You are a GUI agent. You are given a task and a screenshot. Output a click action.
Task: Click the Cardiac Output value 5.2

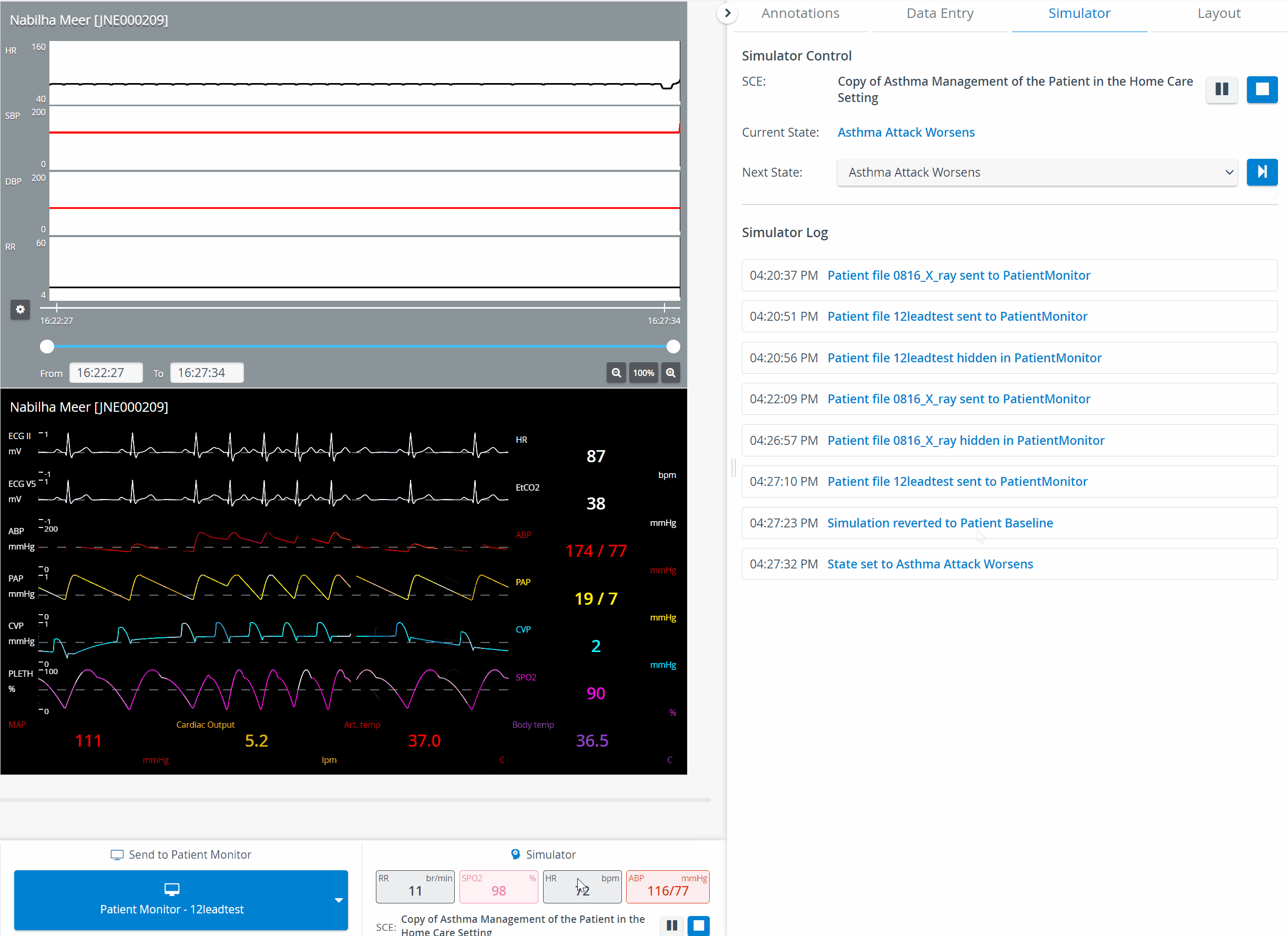pyautogui.click(x=256, y=740)
